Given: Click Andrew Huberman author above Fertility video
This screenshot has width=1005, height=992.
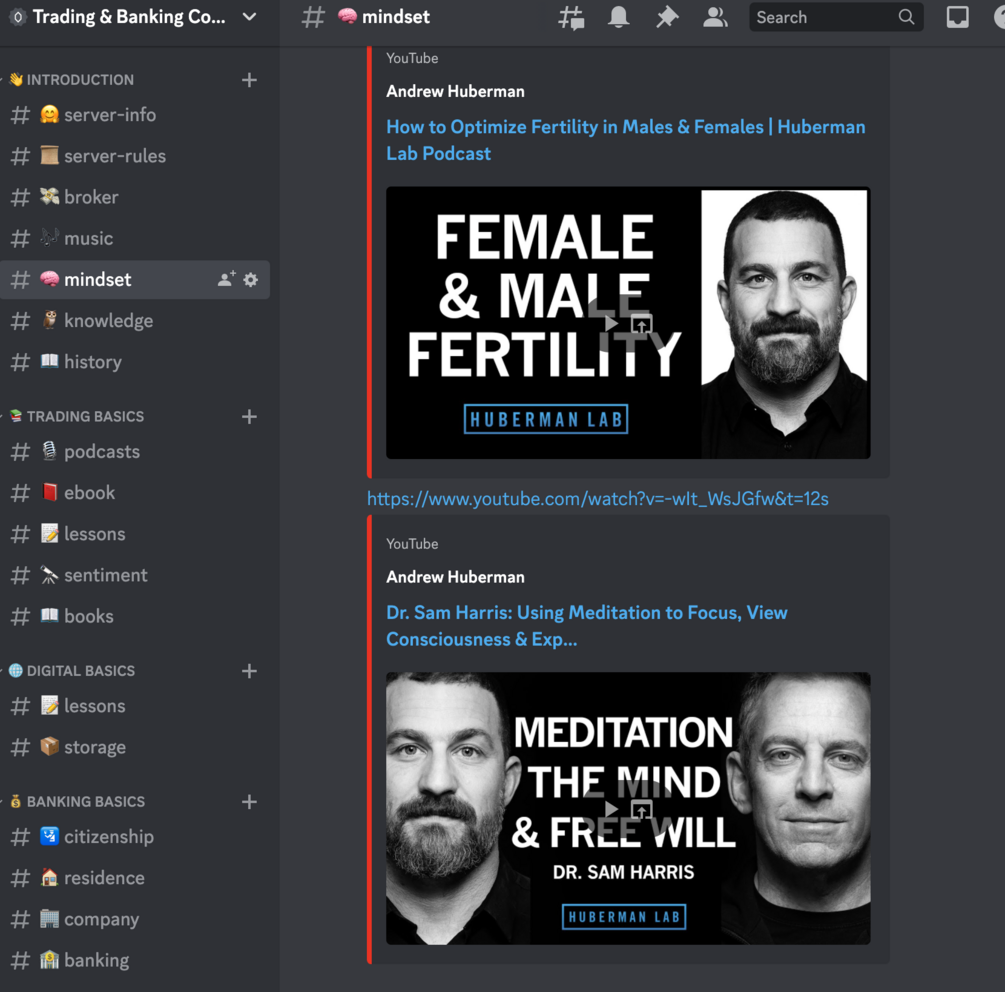Looking at the screenshot, I should point(455,92).
